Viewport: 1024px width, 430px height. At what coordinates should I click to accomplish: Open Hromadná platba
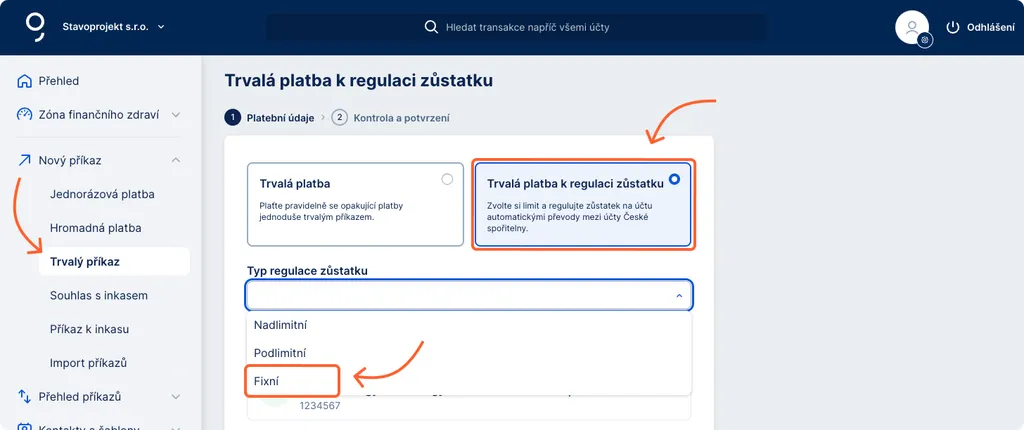tap(95, 228)
